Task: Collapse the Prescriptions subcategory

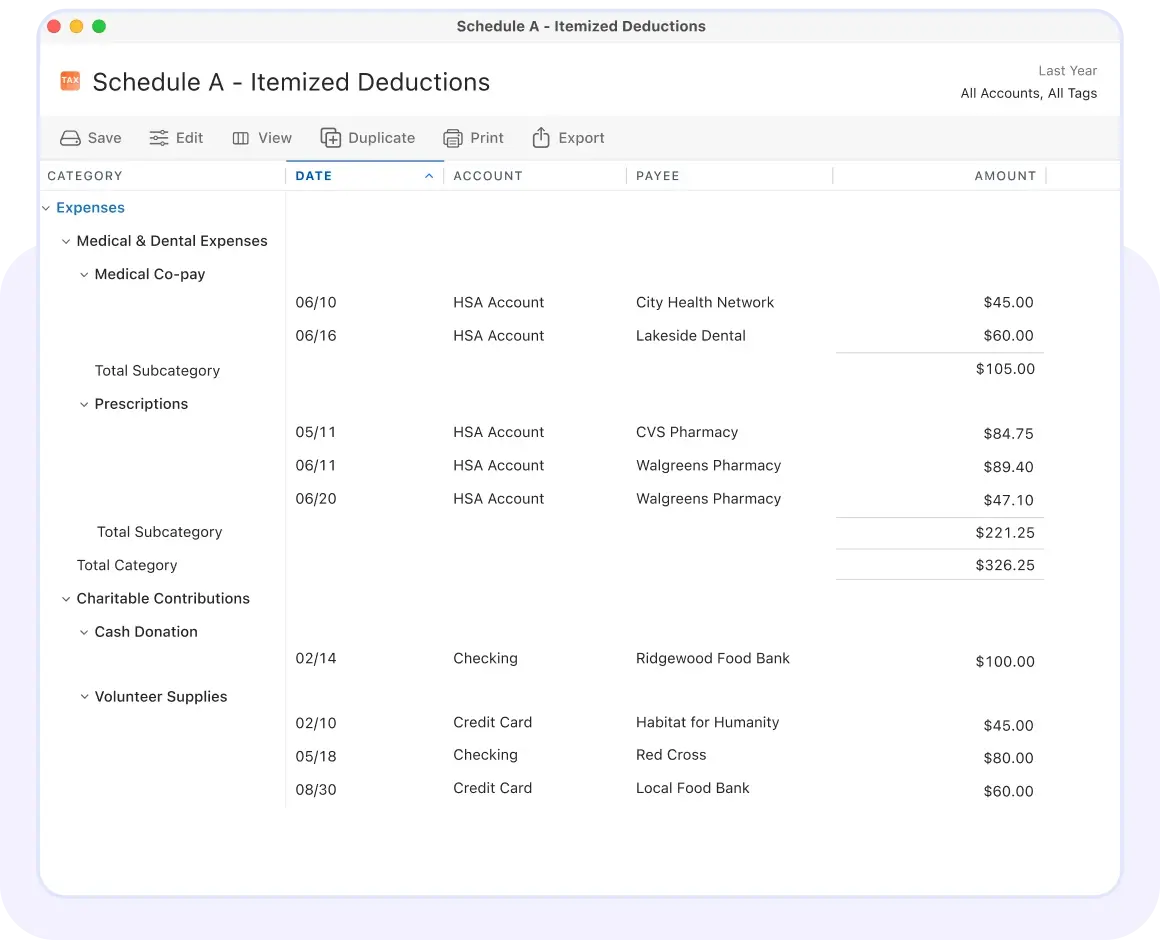Action: point(84,404)
